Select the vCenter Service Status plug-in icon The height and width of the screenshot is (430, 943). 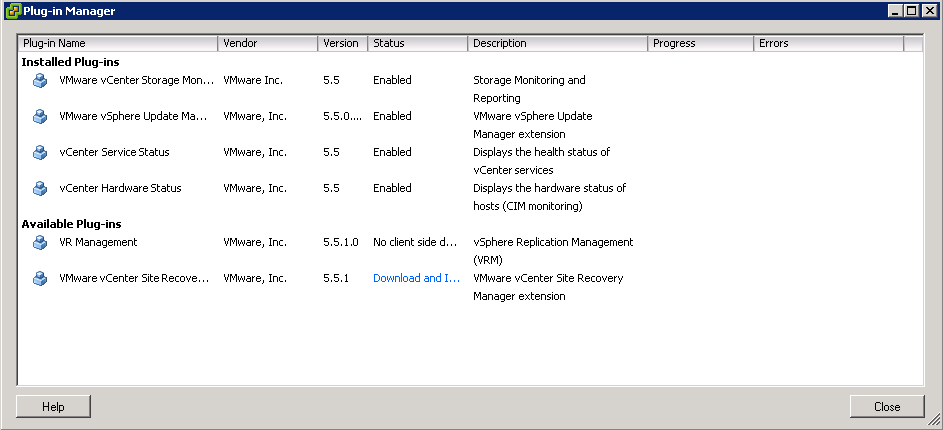(40, 152)
